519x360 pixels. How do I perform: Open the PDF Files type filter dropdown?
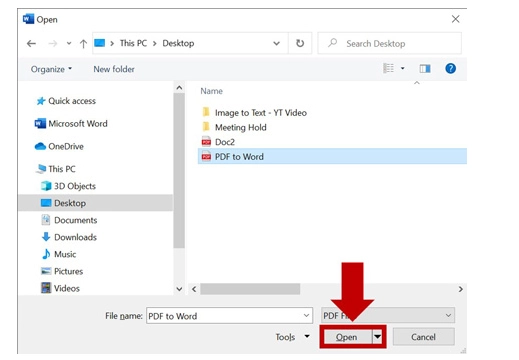click(x=388, y=315)
